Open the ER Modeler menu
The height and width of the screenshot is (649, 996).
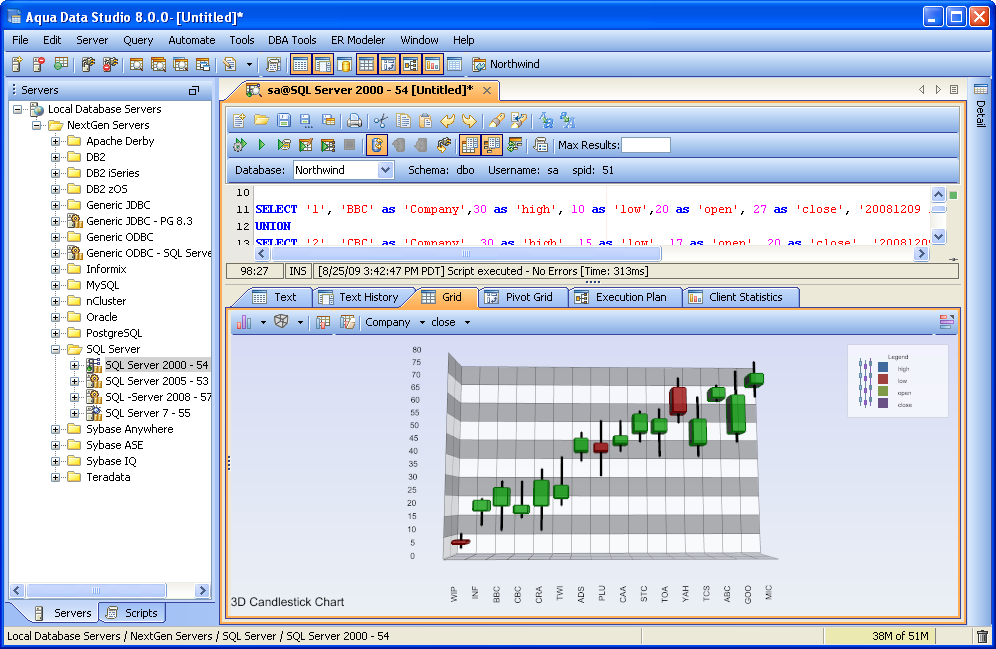coord(358,40)
